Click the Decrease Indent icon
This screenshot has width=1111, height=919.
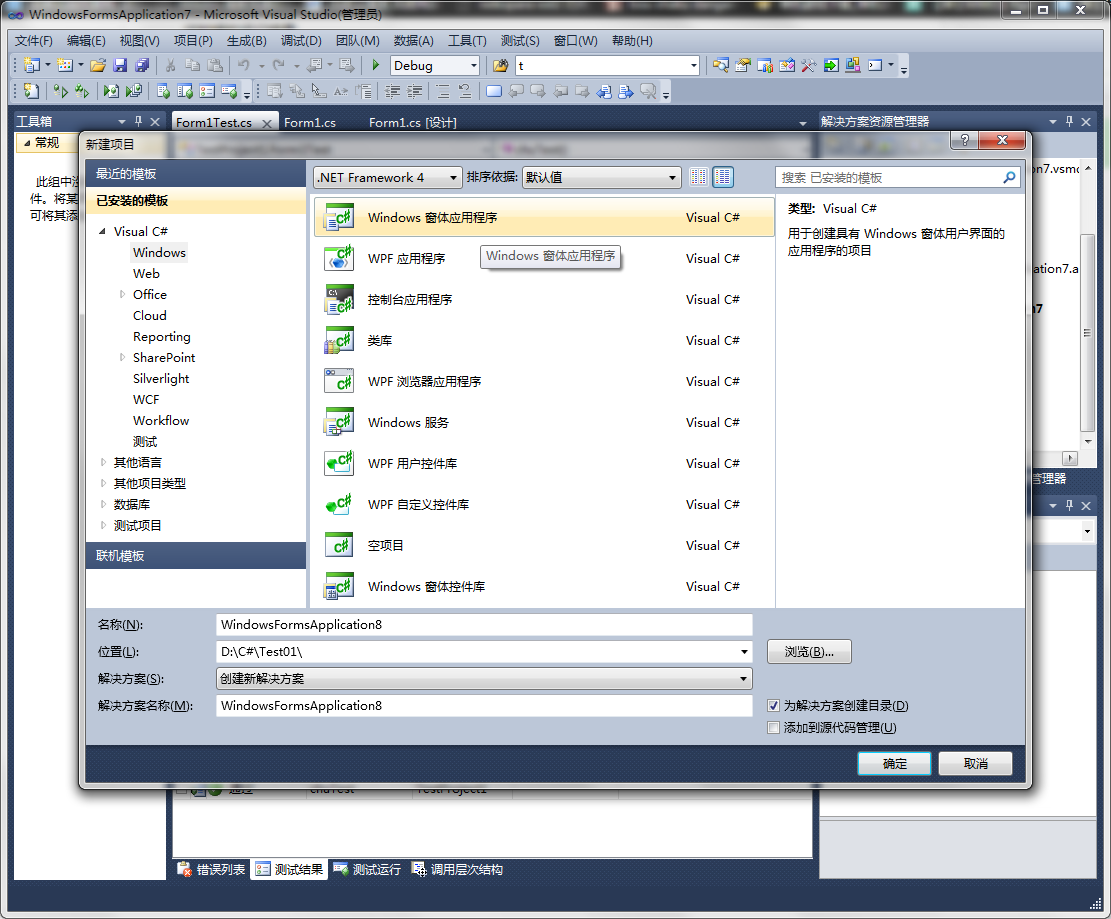click(x=393, y=91)
